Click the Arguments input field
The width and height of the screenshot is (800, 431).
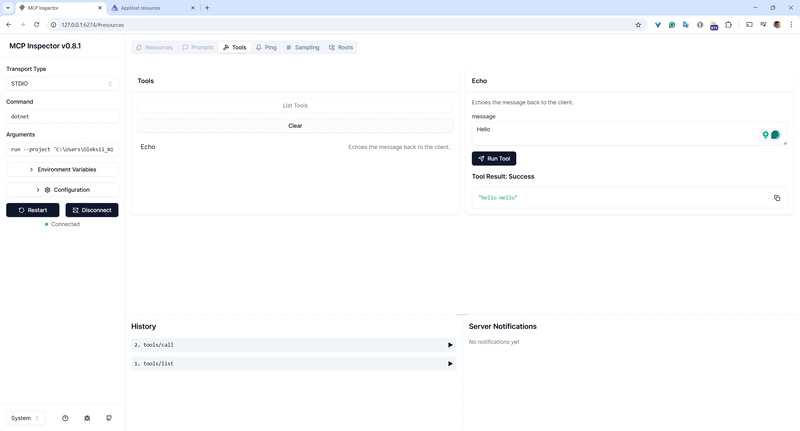[x=62, y=149]
